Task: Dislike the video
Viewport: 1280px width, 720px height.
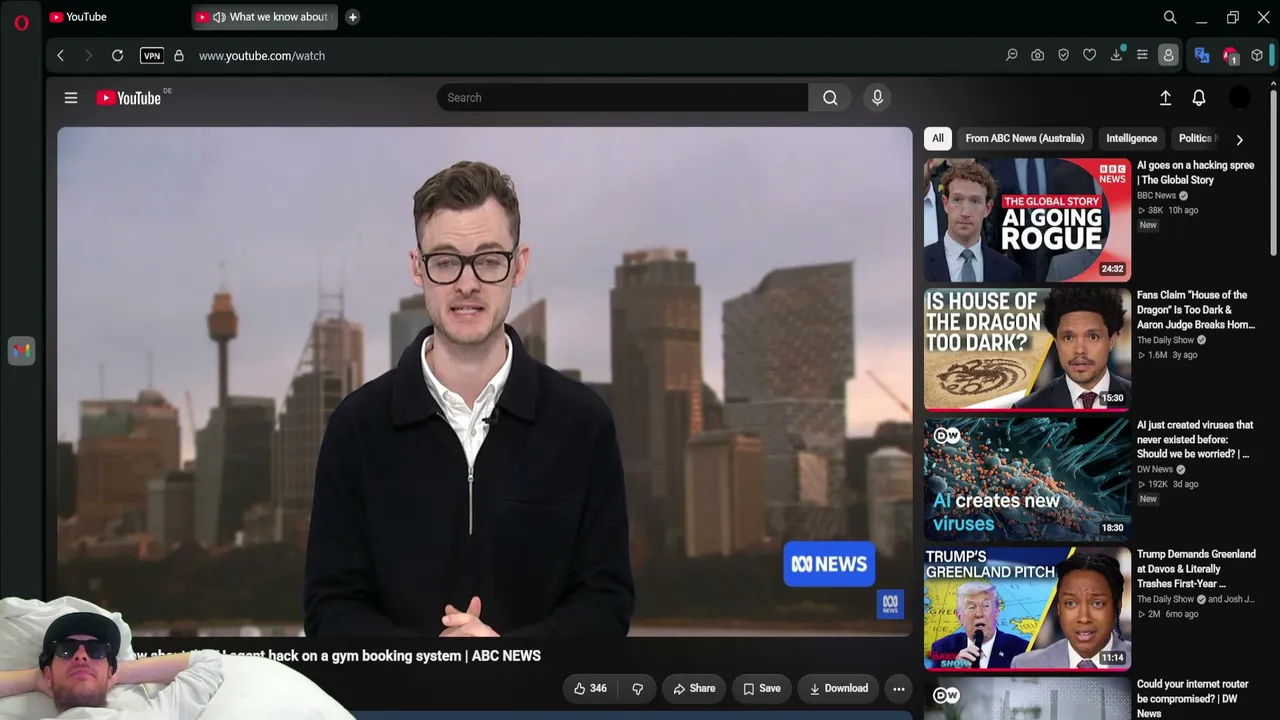Action: coord(637,689)
